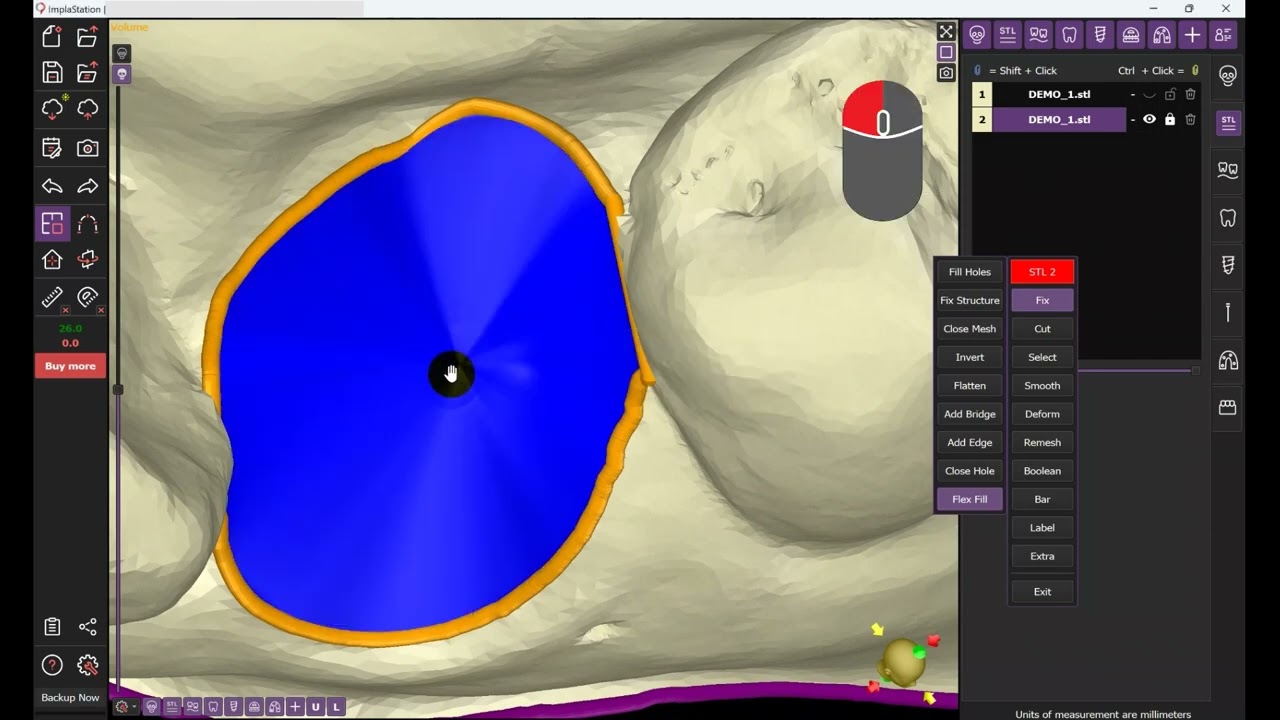Viewport: 1280px width, 720px height.
Task: Click the orientation gizmo sphere
Action: (903, 661)
